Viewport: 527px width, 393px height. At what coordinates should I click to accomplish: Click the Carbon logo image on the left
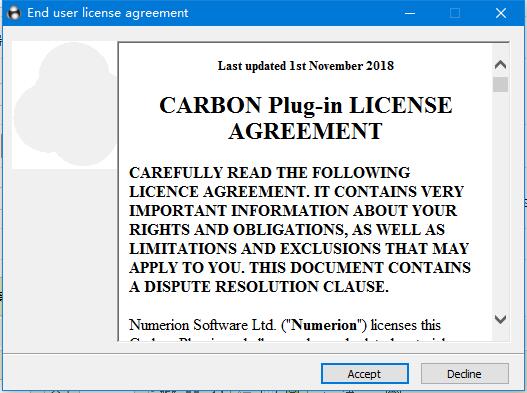(65, 105)
